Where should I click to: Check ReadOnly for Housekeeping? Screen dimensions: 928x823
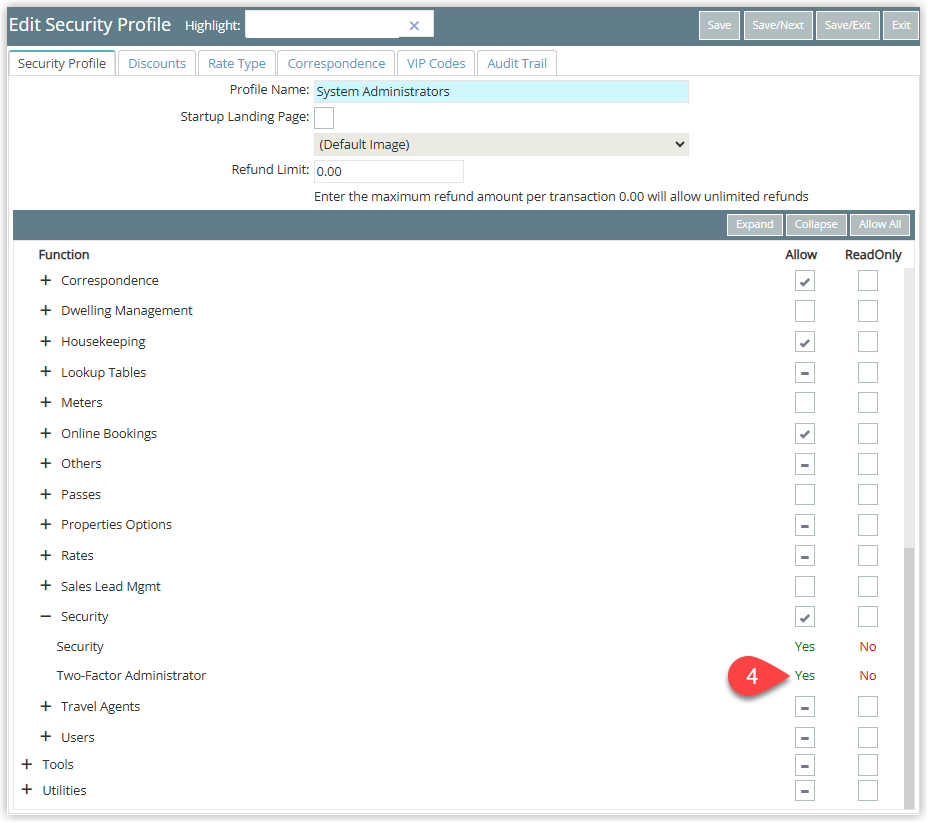868,342
